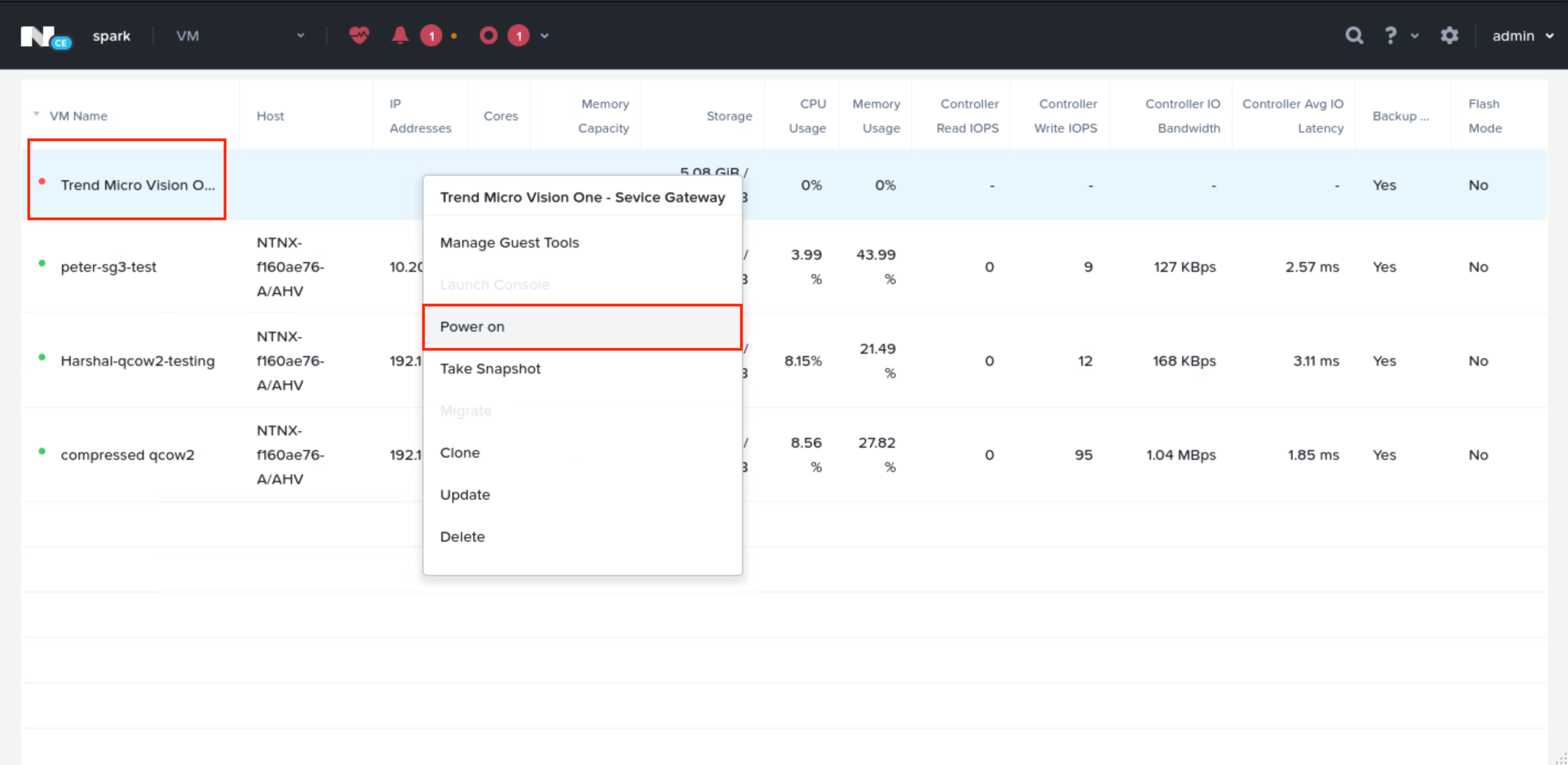Click the 95 write IOPS value

point(1084,455)
